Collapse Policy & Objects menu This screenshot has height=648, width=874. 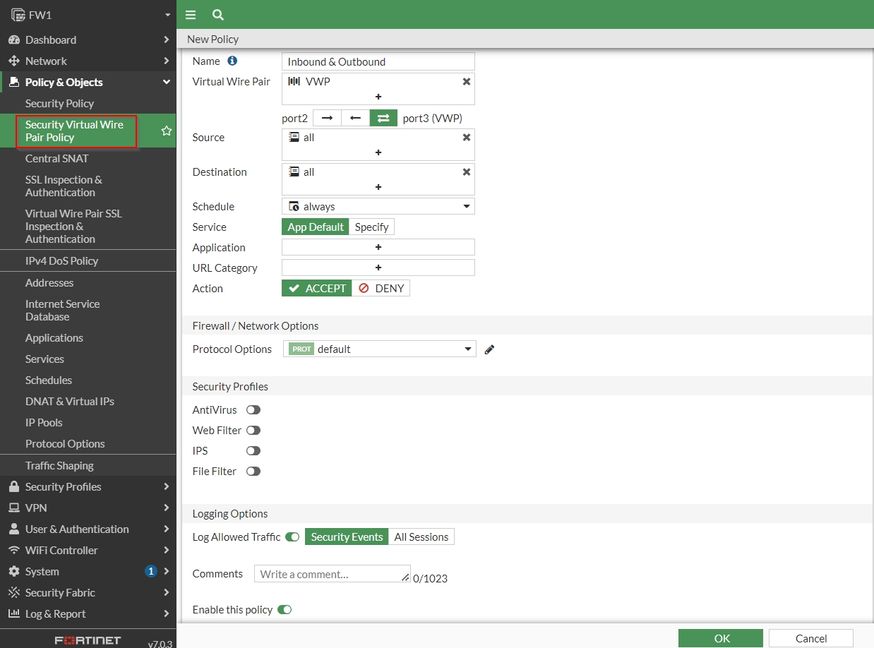click(x=88, y=82)
